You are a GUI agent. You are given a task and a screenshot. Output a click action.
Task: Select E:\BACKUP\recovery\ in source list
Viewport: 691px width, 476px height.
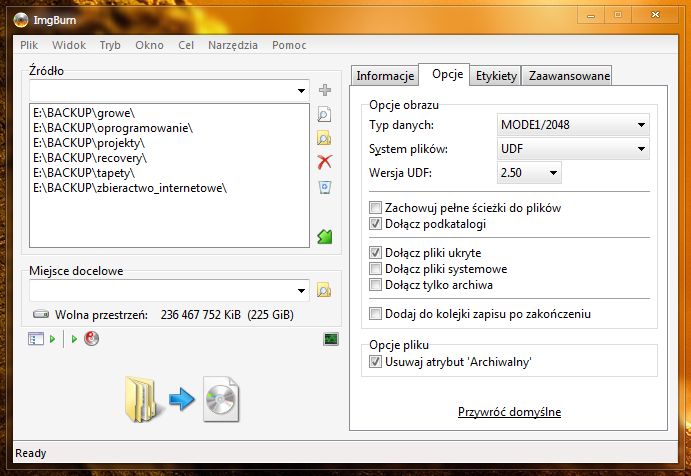click(89, 158)
